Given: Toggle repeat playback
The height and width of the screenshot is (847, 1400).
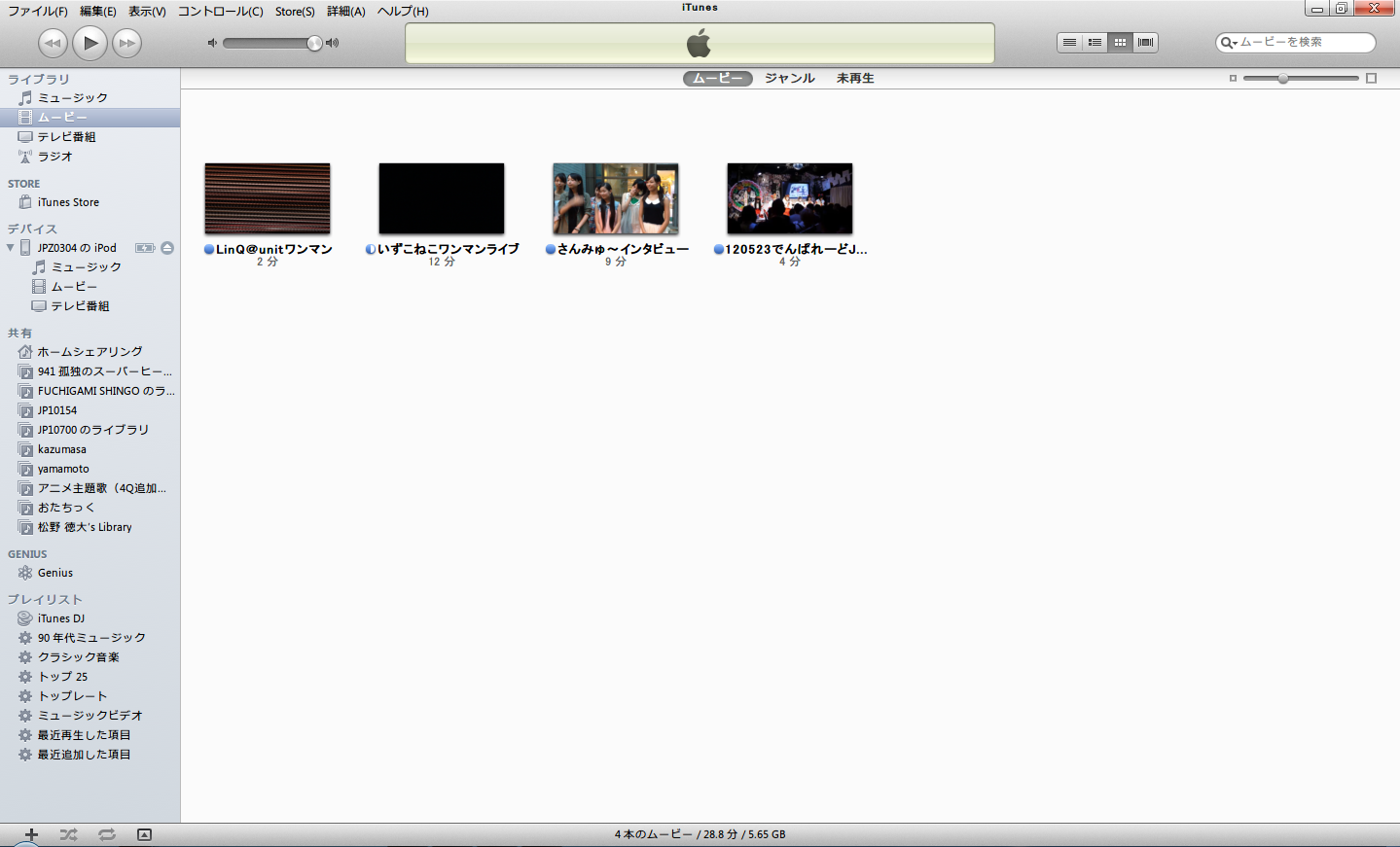Looking at the screenshot, I should click(106, 834).
